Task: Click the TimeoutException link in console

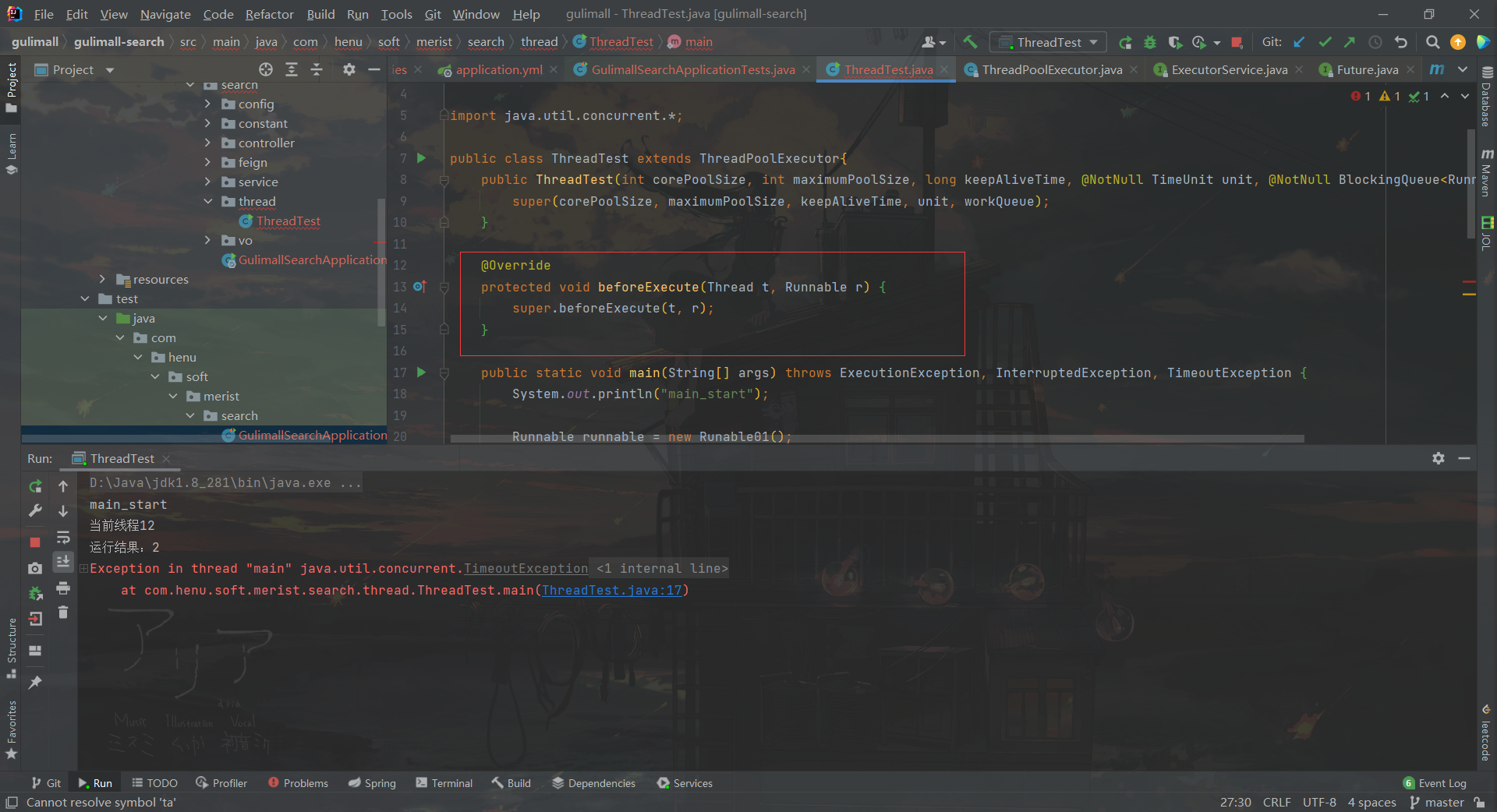Action: pos(526,569)
